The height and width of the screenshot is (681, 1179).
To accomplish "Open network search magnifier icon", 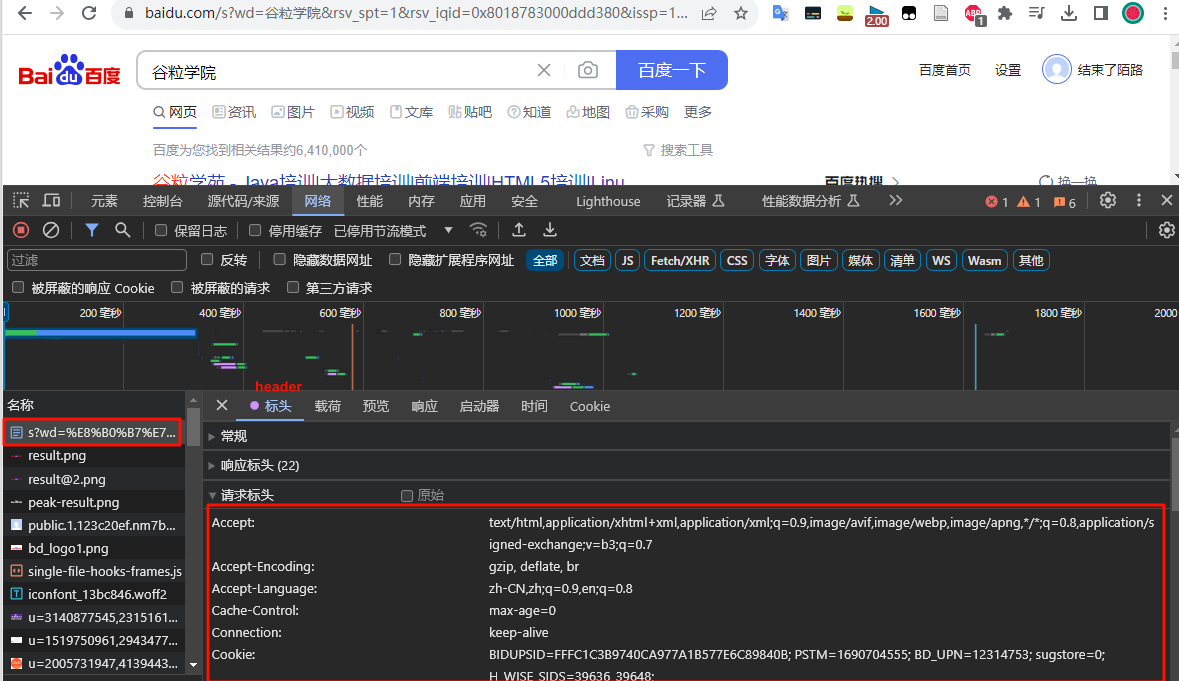I will (x=123, y=230).
